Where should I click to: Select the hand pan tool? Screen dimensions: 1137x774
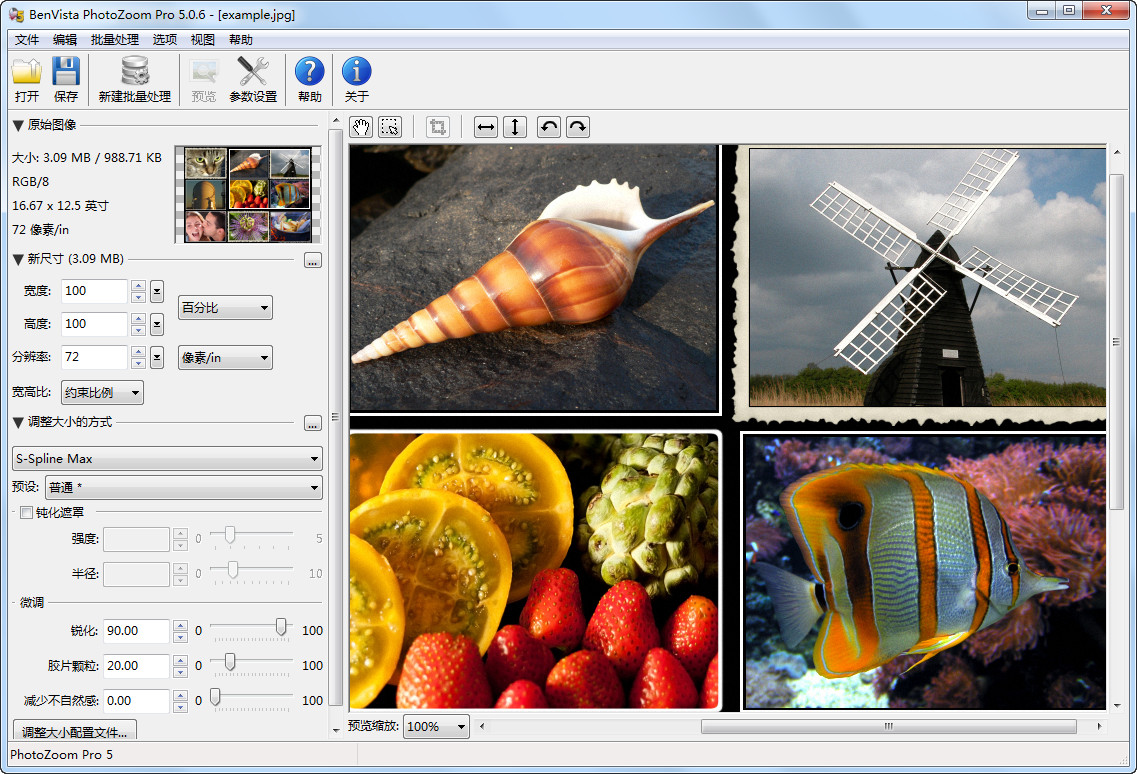362,127
